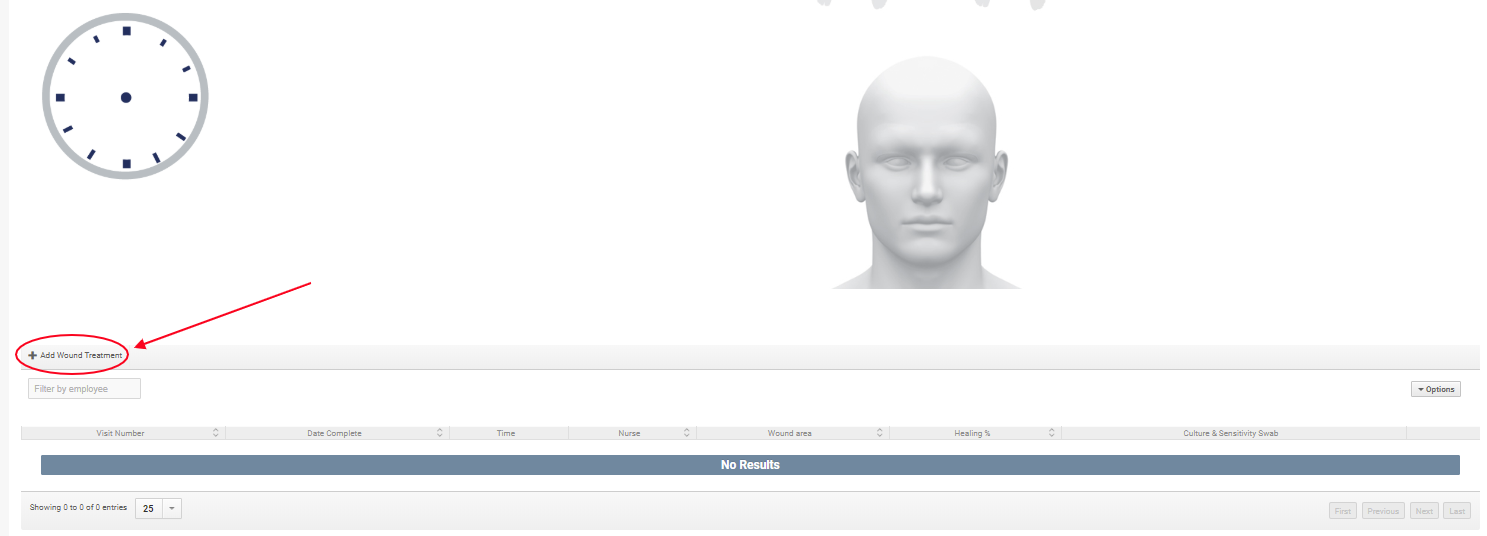Select the 6 o'clock marker on clock

point(126,163)
